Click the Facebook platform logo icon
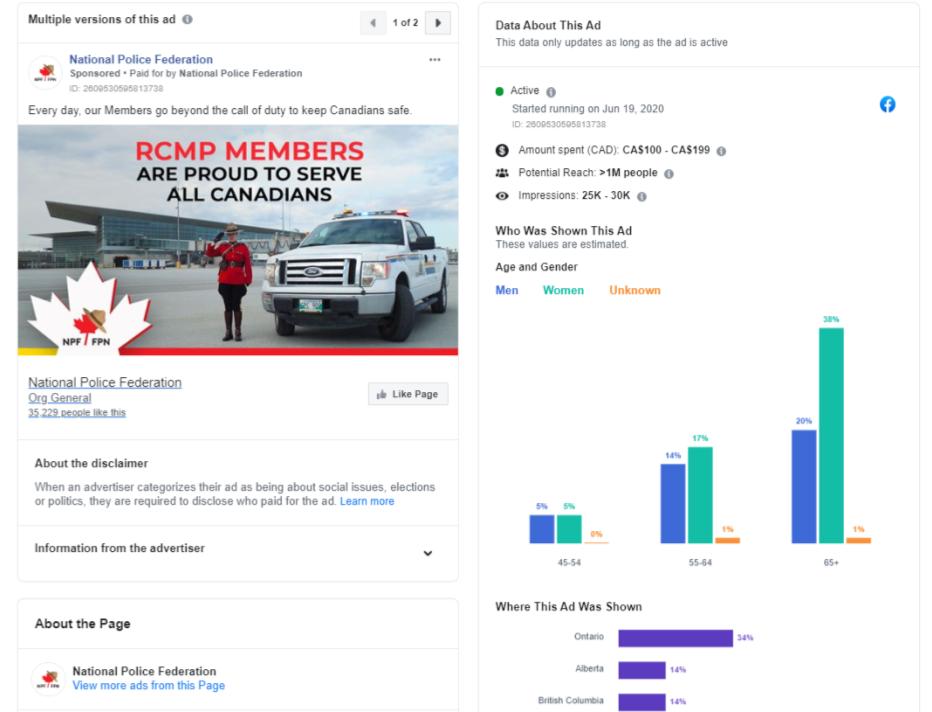932x712 pixels. [887, 105]
